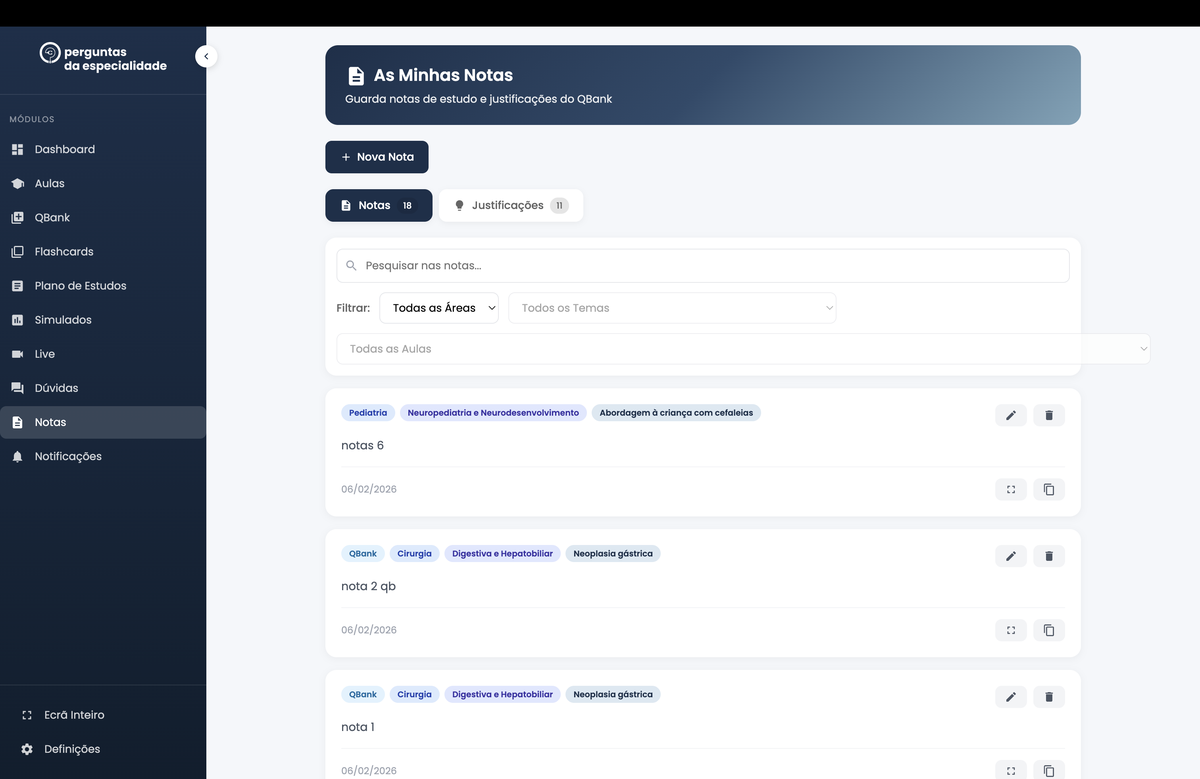Copy the 'notas 6' note contents
This screenshot has width=1200, height=779.
click(x=1049, y=489)
